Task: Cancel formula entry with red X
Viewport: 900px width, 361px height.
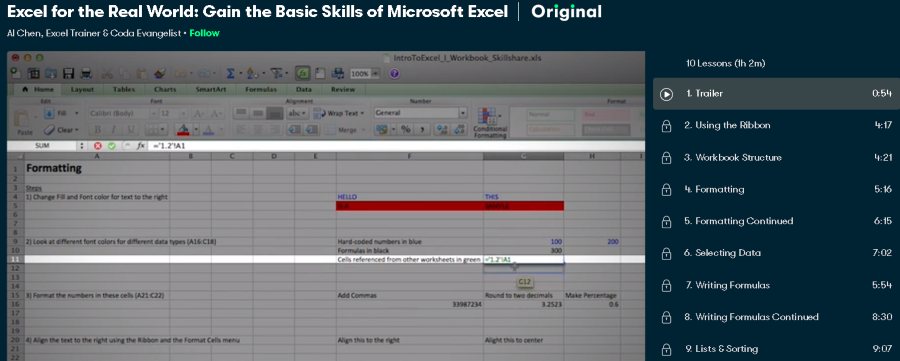Action: 98,146
